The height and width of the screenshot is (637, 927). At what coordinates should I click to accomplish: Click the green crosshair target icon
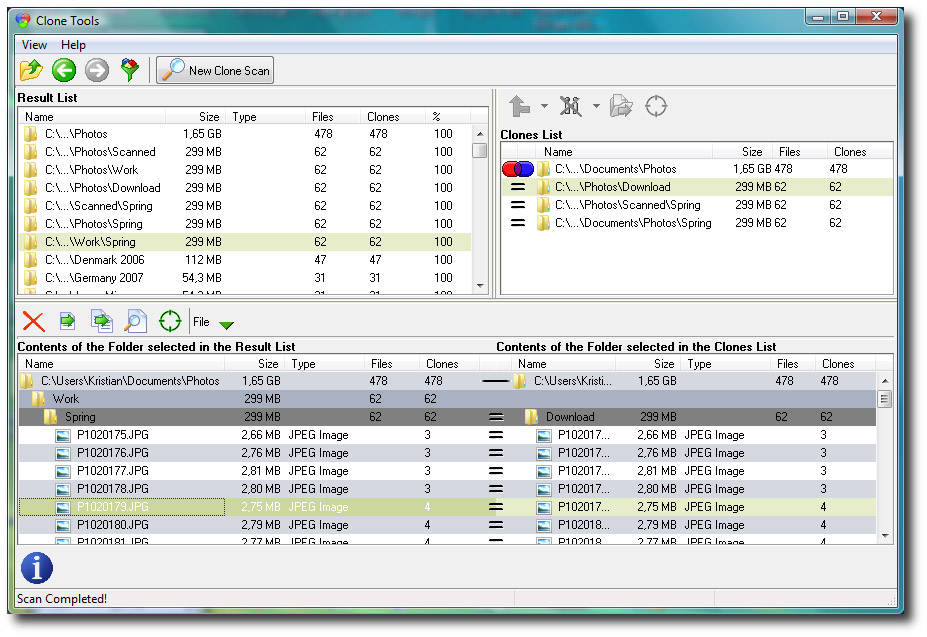coord(170,321)
